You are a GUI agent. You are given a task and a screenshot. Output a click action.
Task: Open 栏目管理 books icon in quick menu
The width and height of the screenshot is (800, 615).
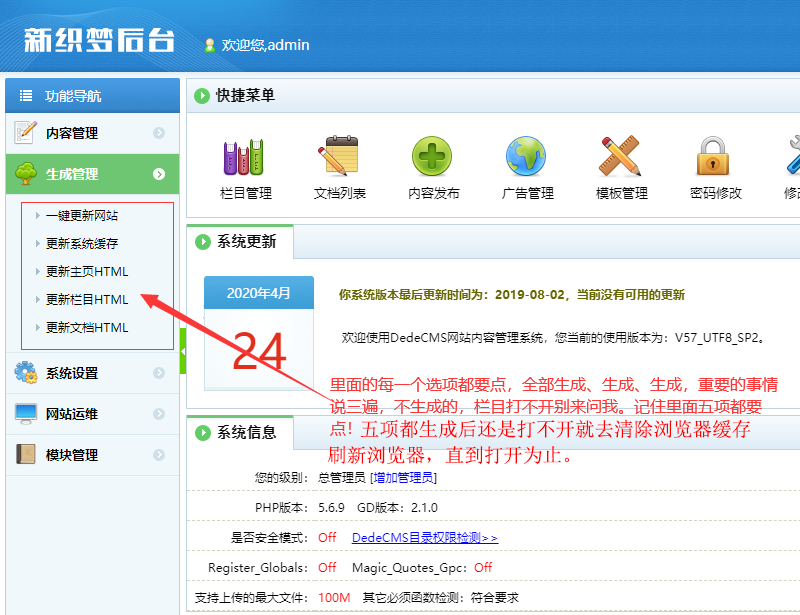245,158
